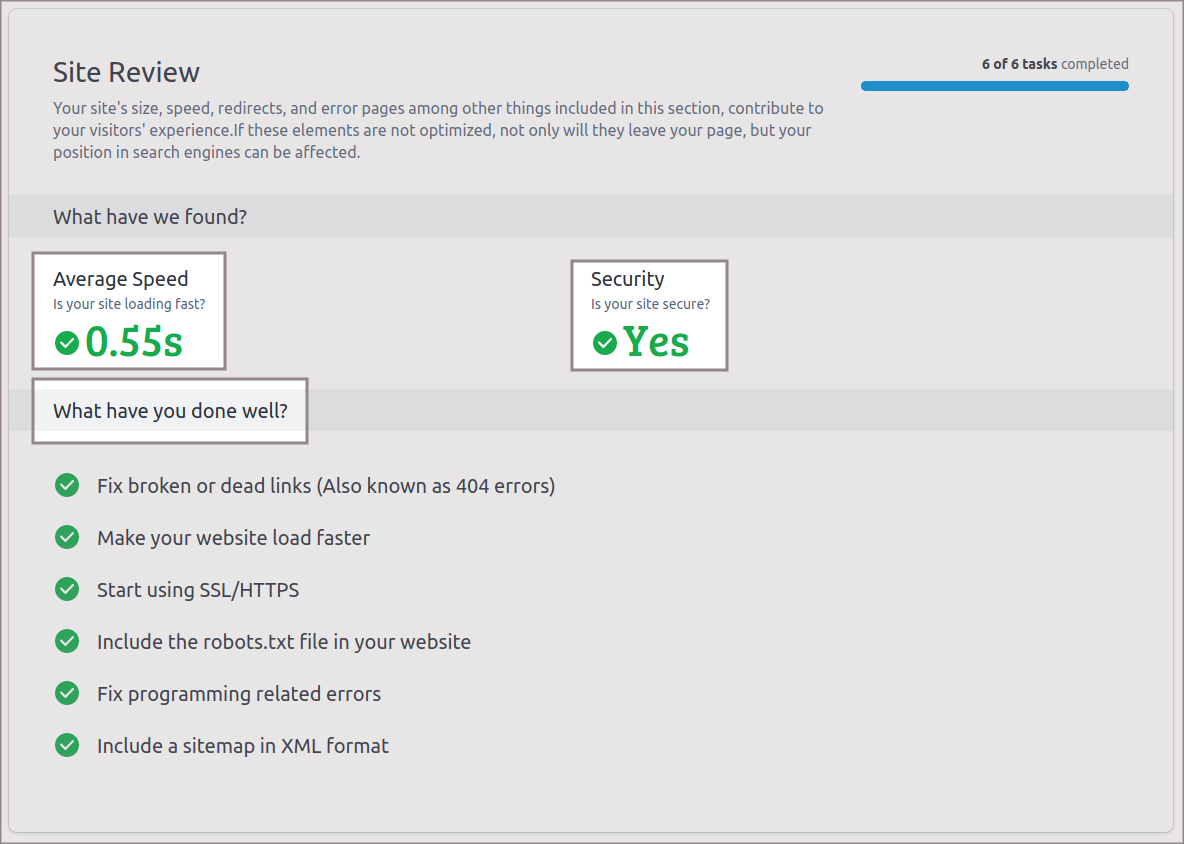The image size is (1184, 844).
Task: Collapse the 'What have we found?' section
Action: pos(150,217)
